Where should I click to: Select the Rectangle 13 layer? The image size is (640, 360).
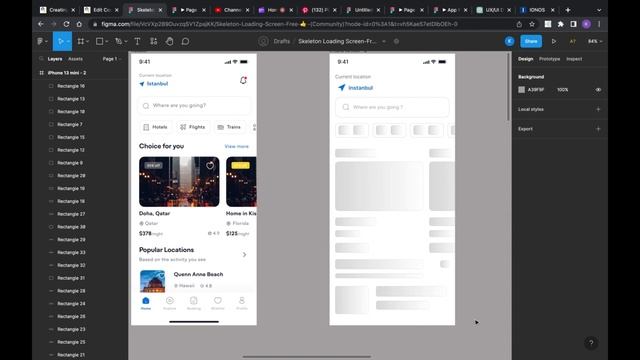click(x=71, y=99)
